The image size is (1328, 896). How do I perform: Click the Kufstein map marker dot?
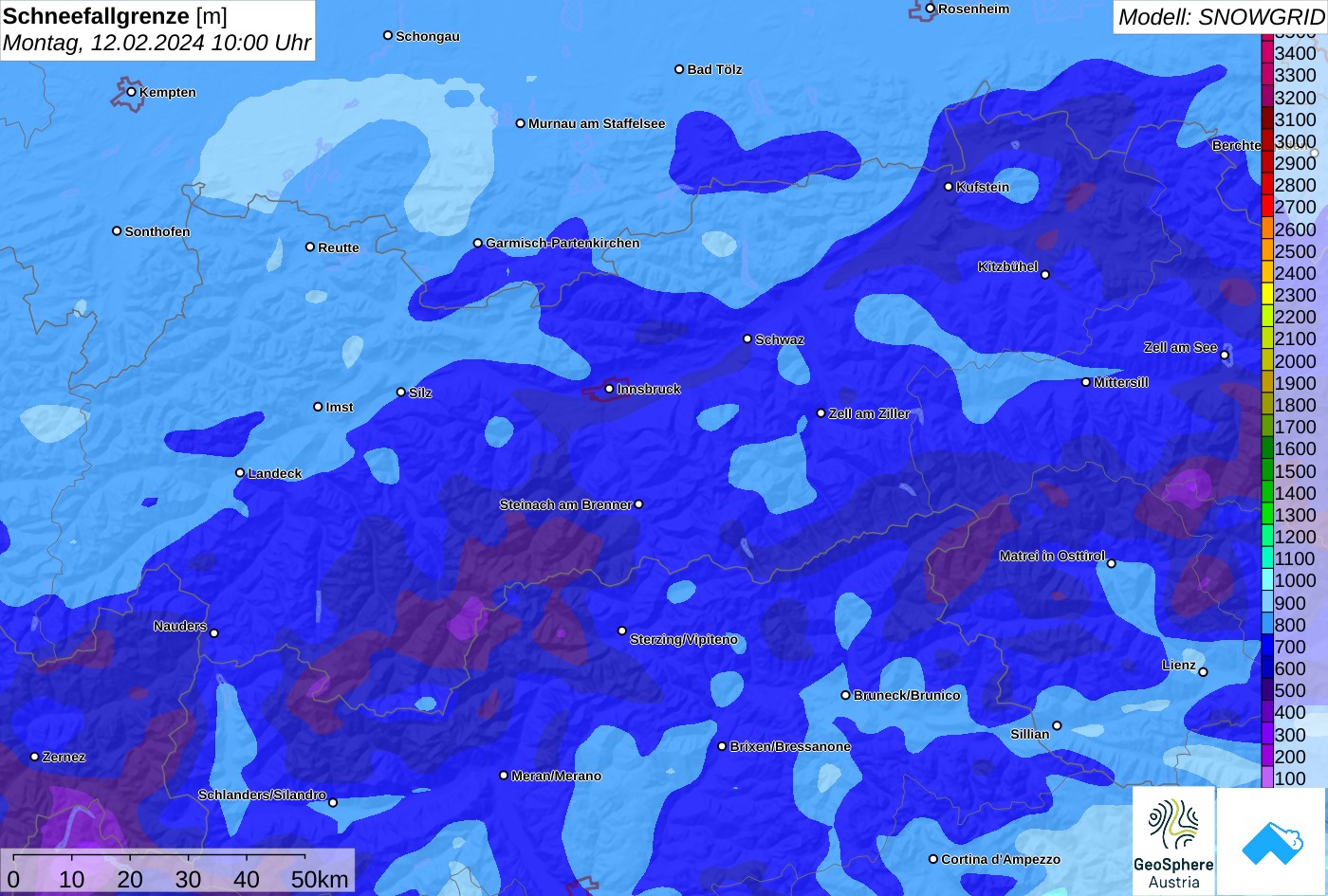point(949,187)
